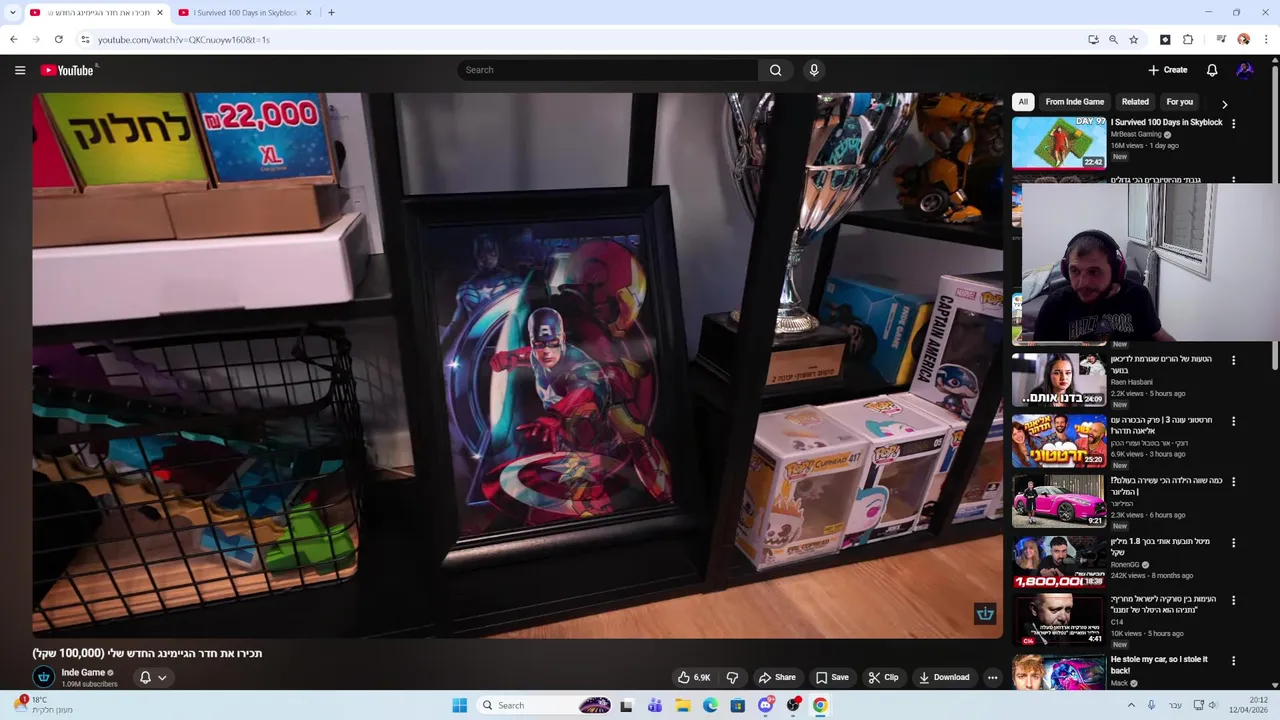Open the YouTube hamburger guide menu
This screenshot has height=720, width=1280.
coord(20,70)
